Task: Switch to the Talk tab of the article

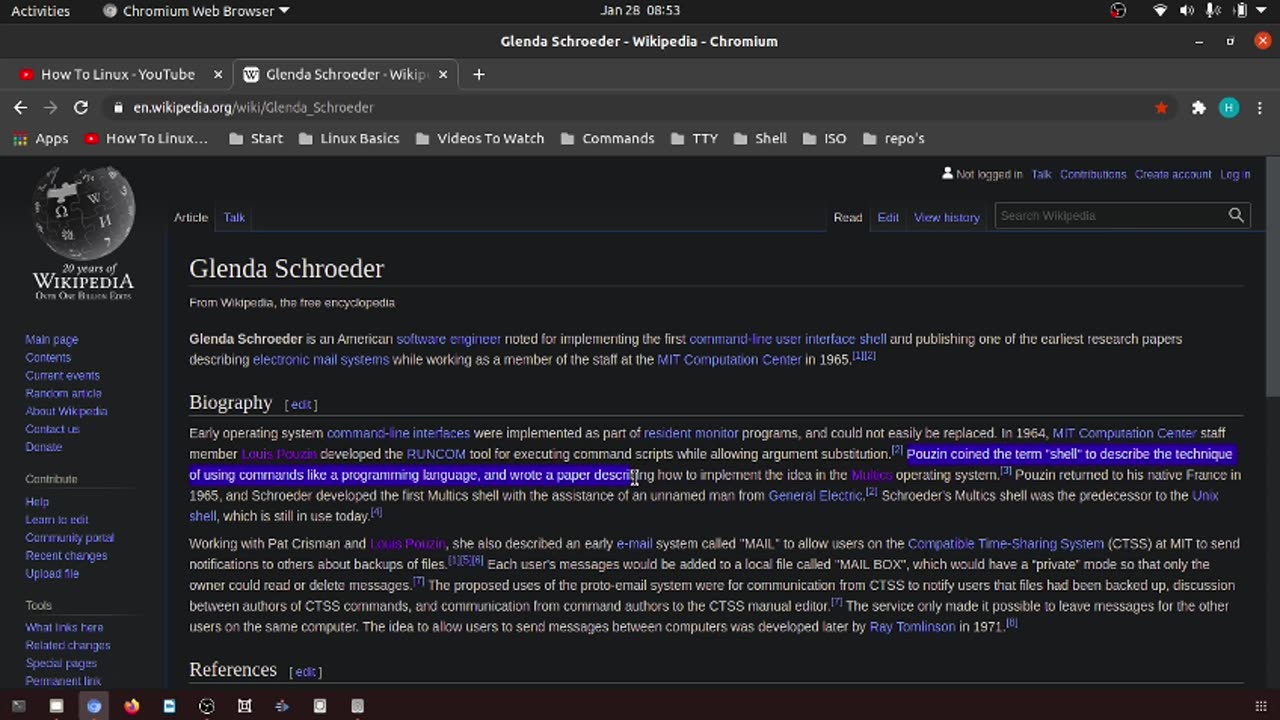Action: coord(234,217)
